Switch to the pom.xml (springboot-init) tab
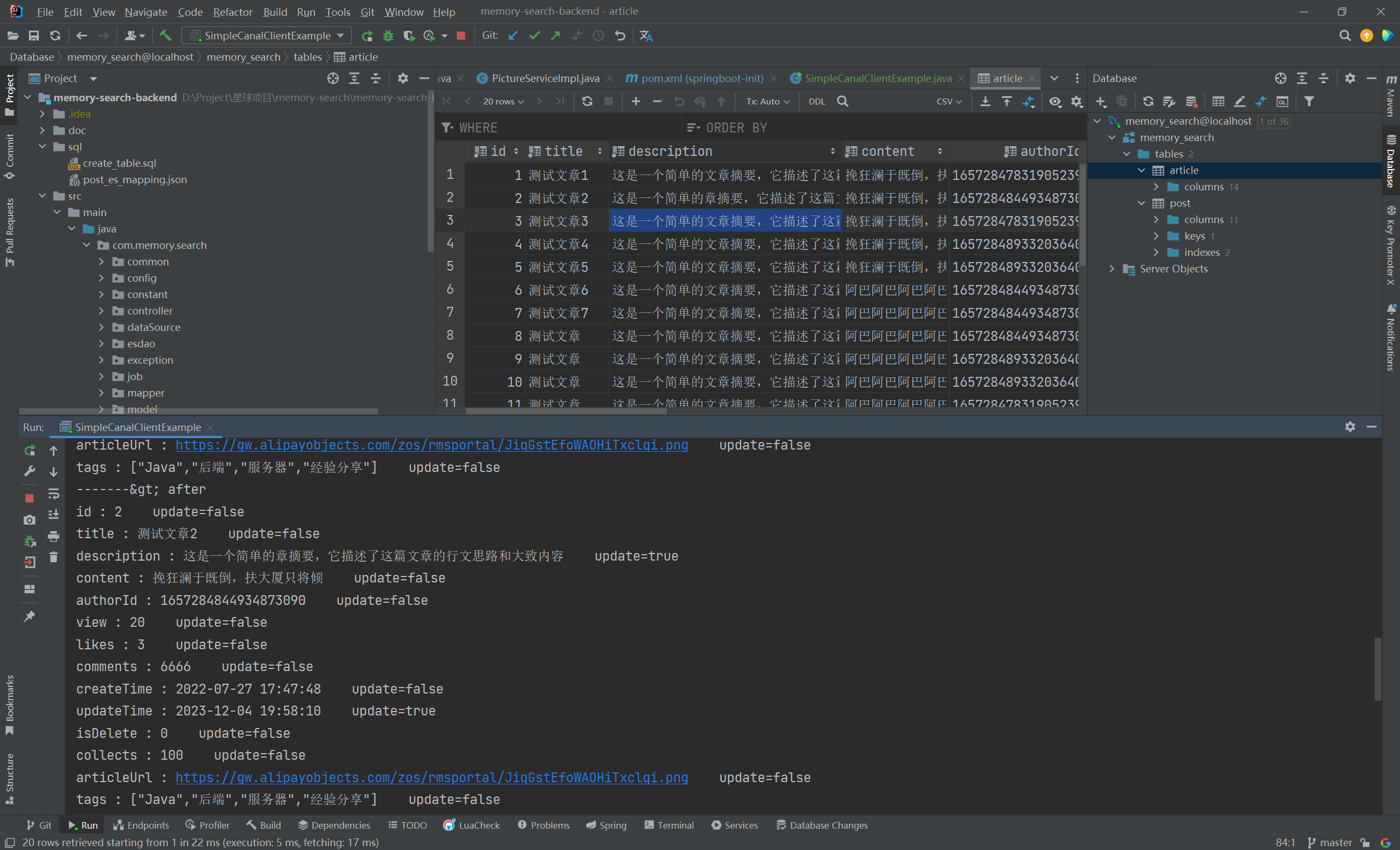Viewport: 1400px width, 850px height. [x=701, y=78]
